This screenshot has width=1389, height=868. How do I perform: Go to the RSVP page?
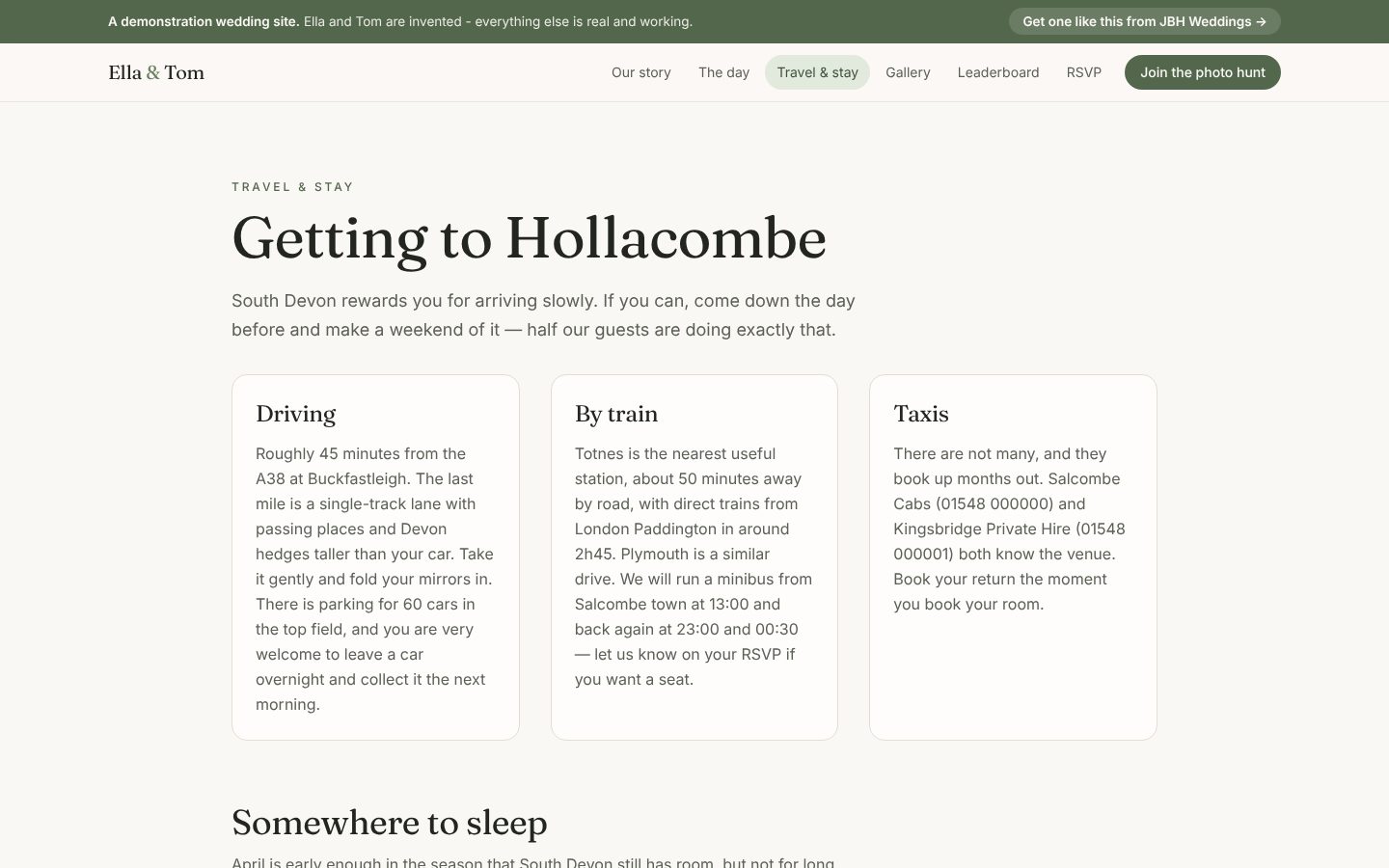[x=1084, y=72]
